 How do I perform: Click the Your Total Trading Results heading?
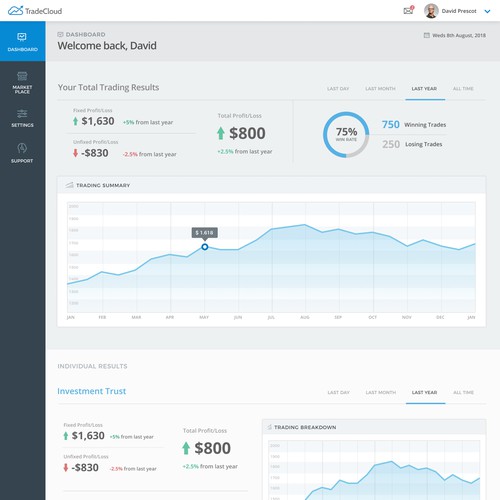[108, 87]
